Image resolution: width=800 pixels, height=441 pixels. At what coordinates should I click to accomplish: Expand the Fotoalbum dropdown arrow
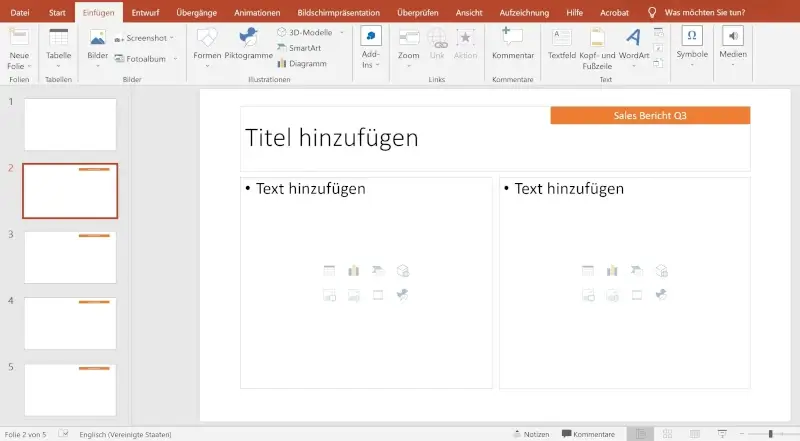pyautogui.click(x=175, y=59)
